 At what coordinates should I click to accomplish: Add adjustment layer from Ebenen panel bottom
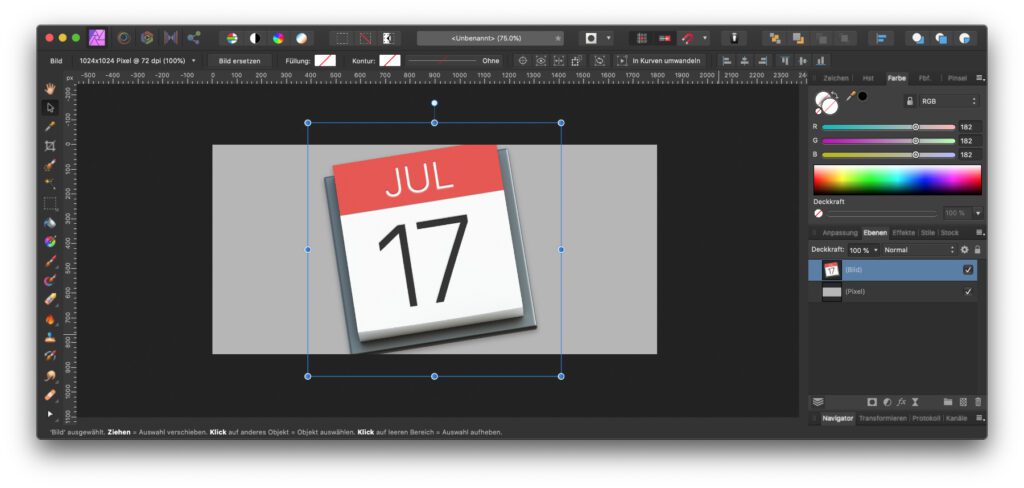click(x=887, y=402)
